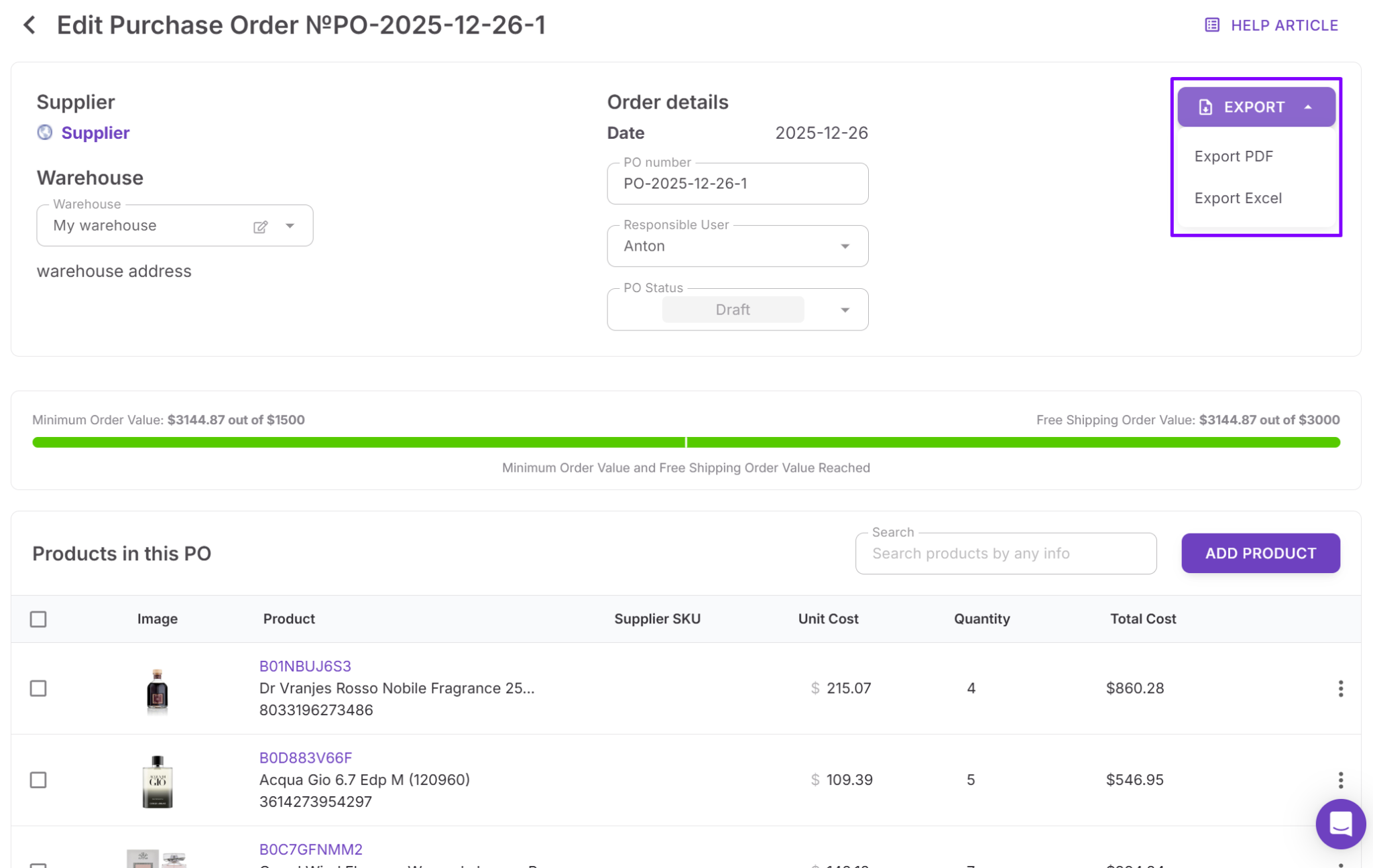
Task: Click the edit warehouse pencil icon
Action: point(261,227)
